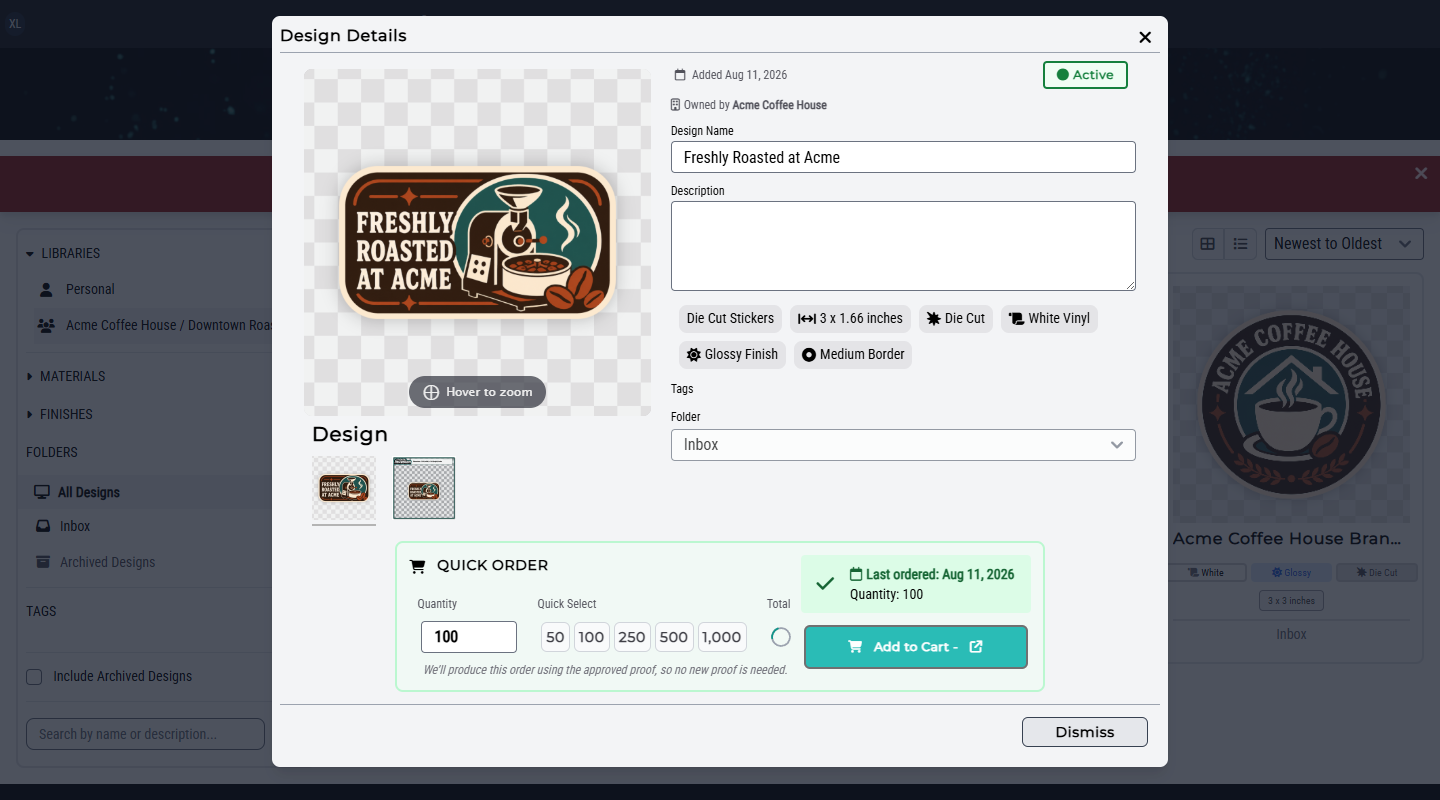Click into the Description text area

[x=903, y=246]
